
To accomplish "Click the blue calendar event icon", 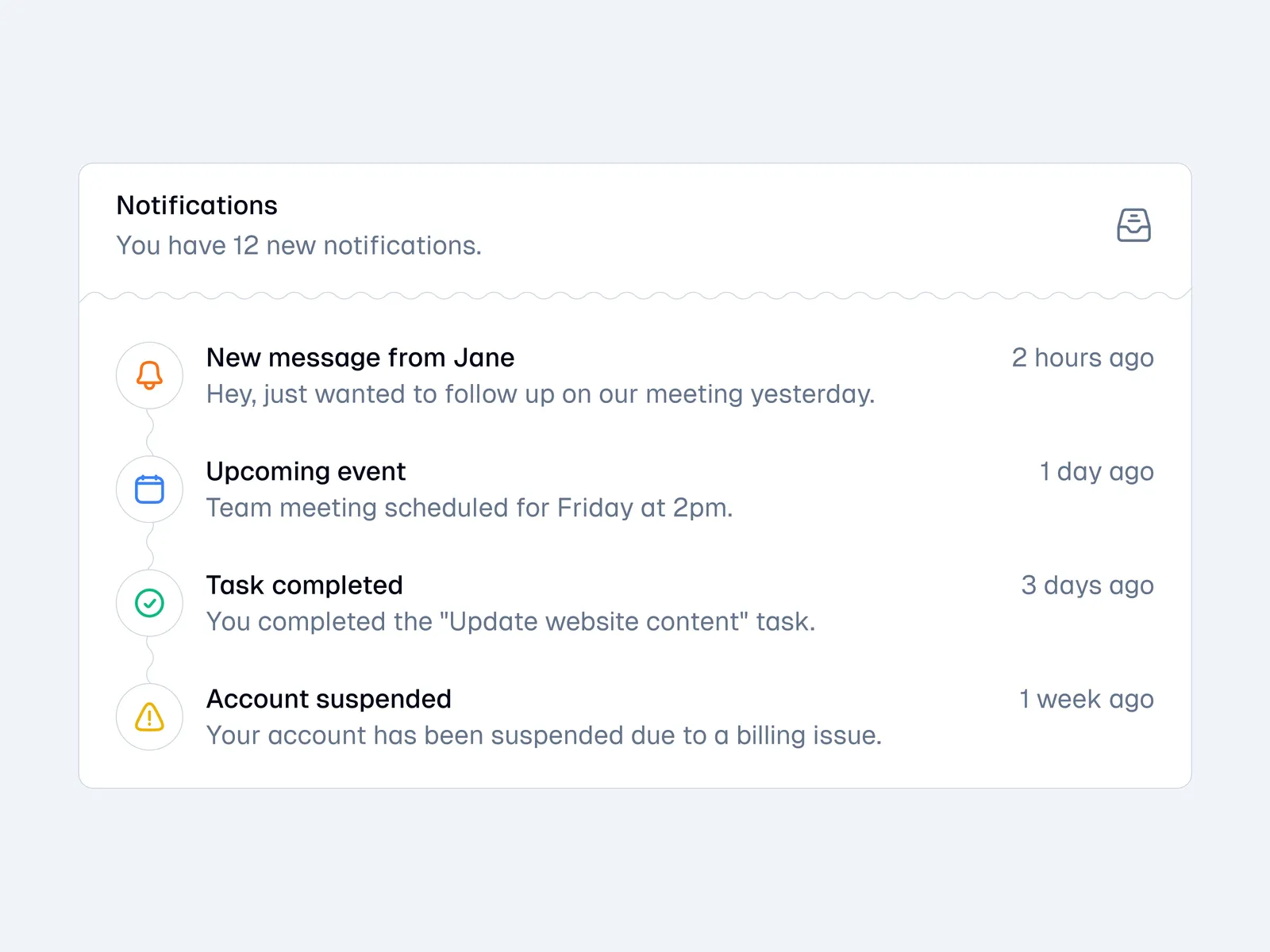I will click(149, 489).
